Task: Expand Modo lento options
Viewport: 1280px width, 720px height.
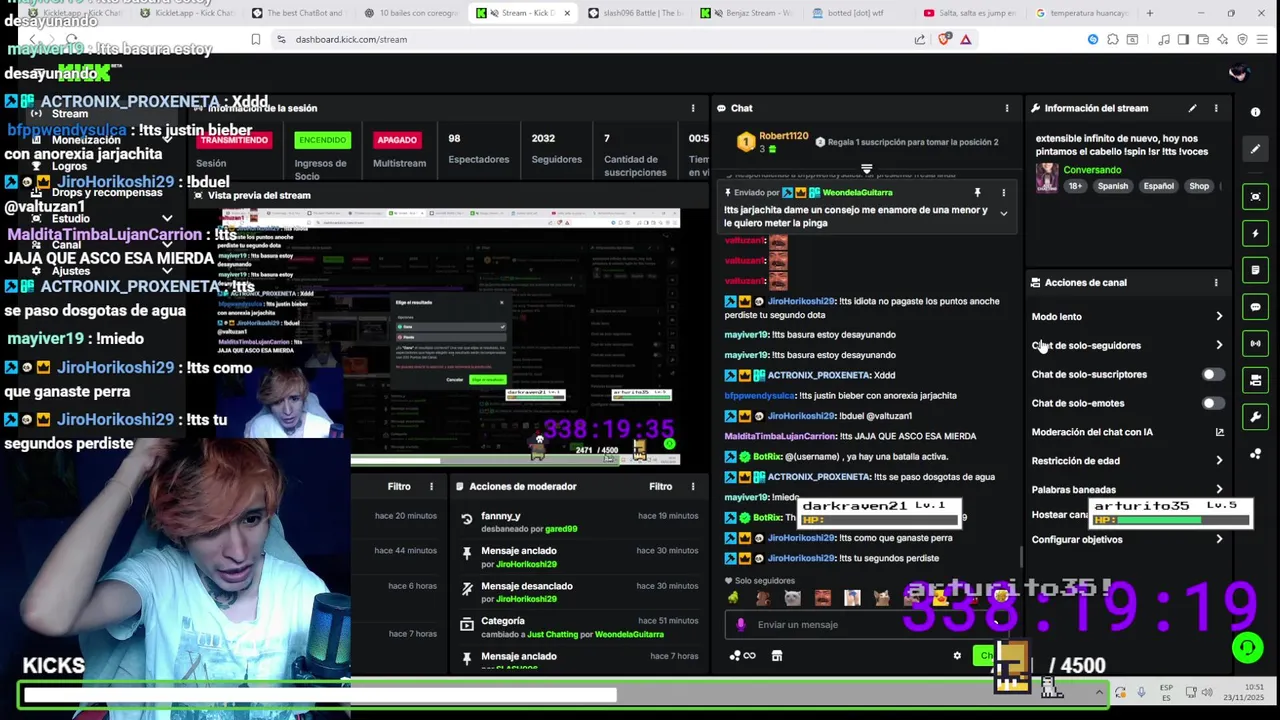Action: coord(1219,316)
